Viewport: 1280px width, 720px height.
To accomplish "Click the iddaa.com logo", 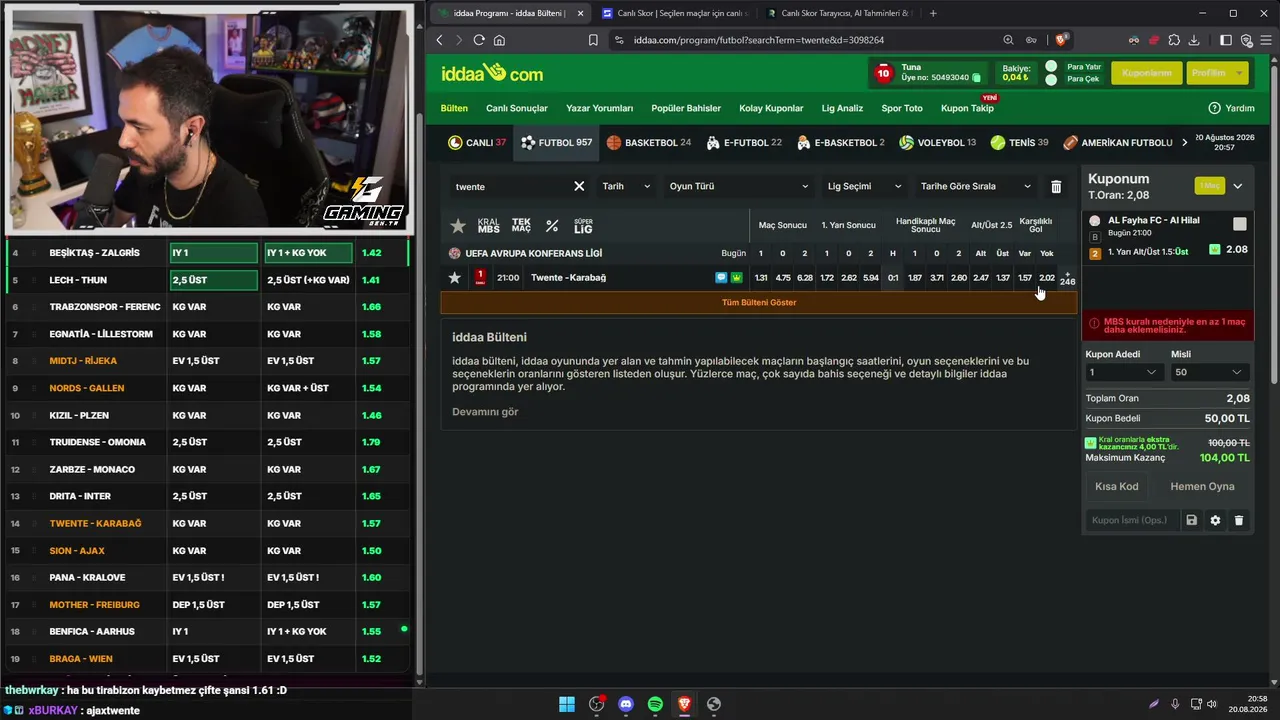I will (493, 73).
